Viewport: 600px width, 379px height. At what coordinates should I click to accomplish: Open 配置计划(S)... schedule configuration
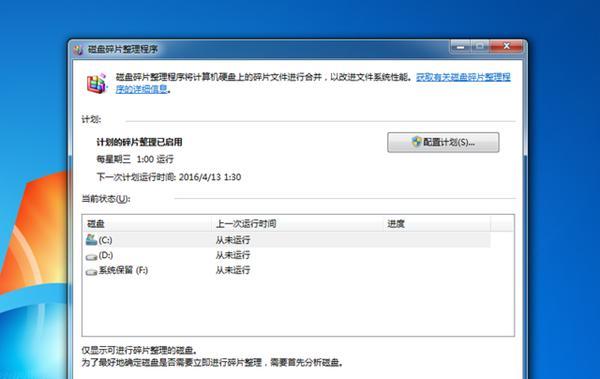(x=443, y=142)
